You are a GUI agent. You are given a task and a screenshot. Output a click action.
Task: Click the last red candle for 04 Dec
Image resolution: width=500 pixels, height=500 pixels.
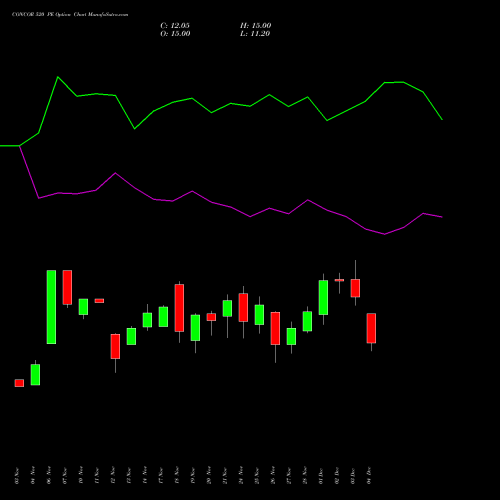pyautogui.click(x=371, y=328)
